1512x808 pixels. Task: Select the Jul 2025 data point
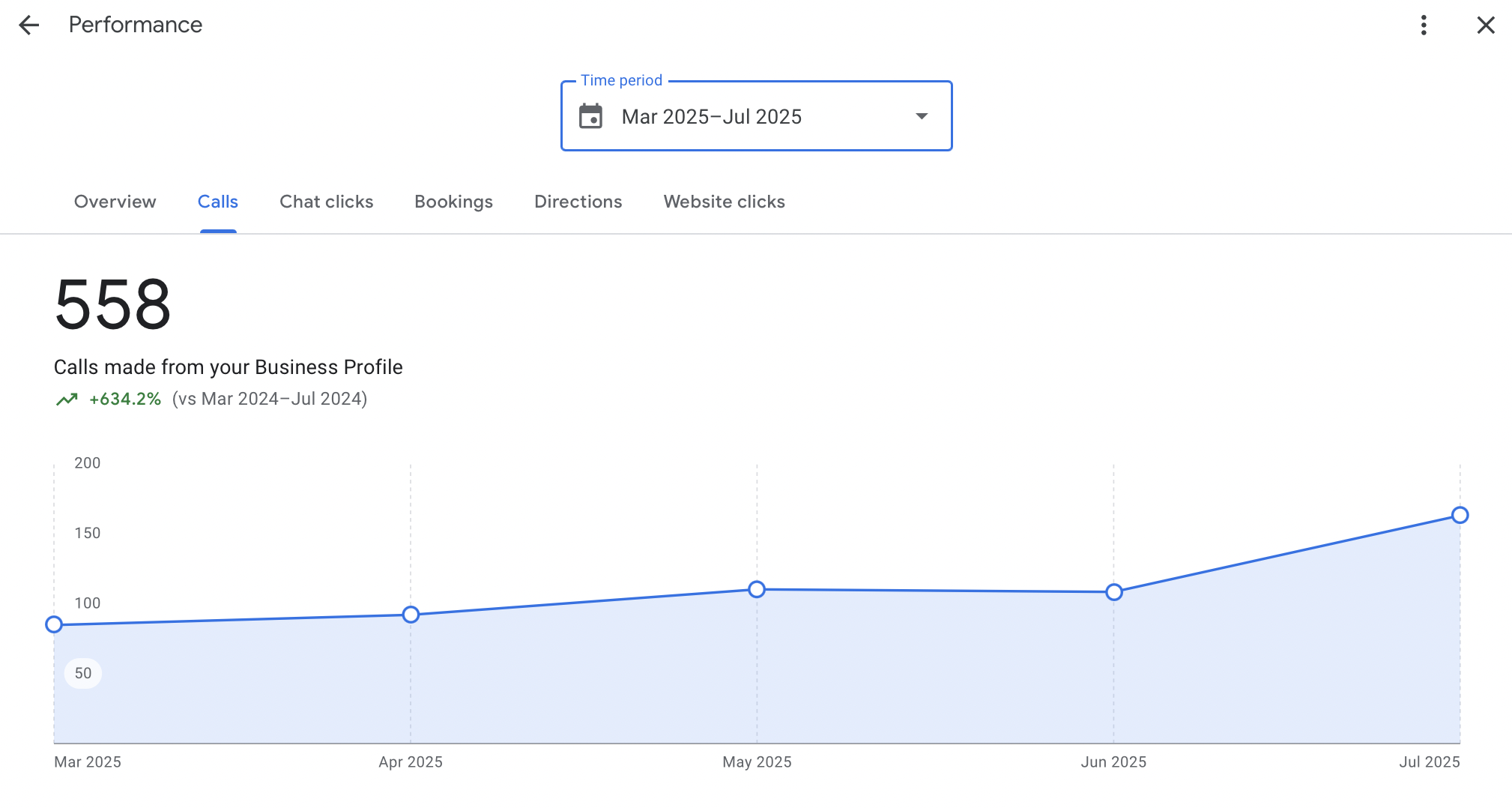(1460, 515)
